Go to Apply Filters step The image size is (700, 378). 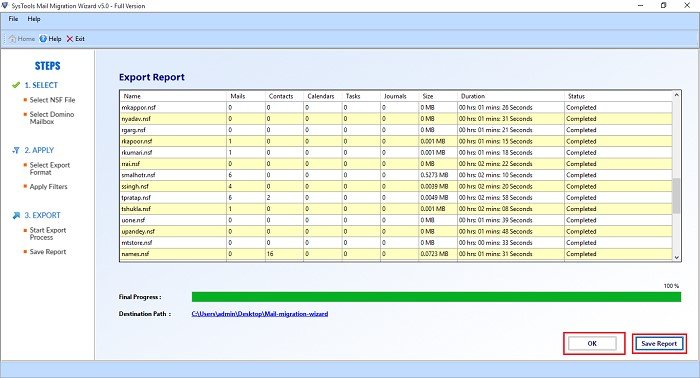[x=48, y=187]
